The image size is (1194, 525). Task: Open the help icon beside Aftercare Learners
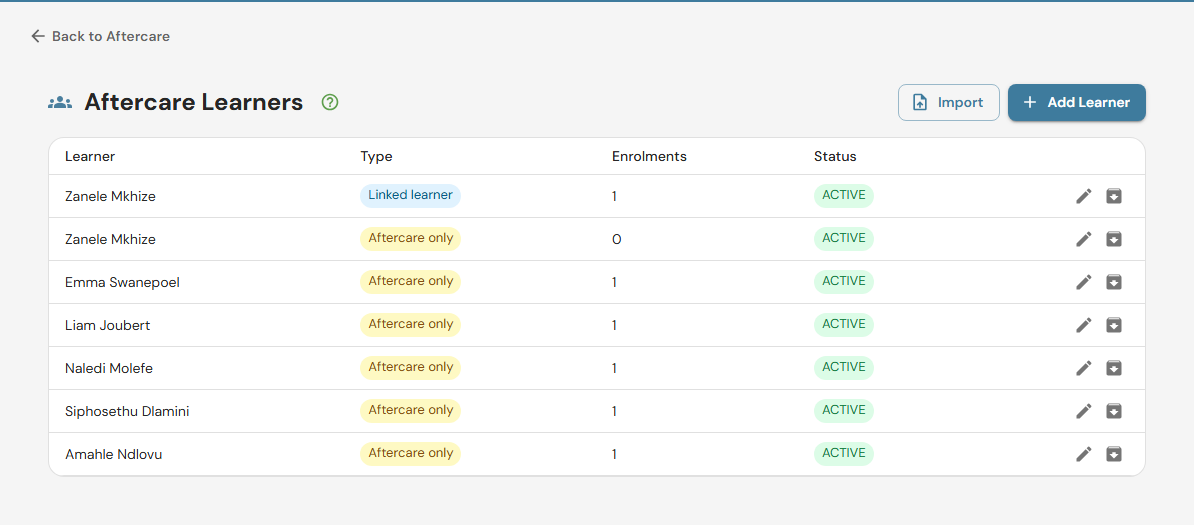330,102
